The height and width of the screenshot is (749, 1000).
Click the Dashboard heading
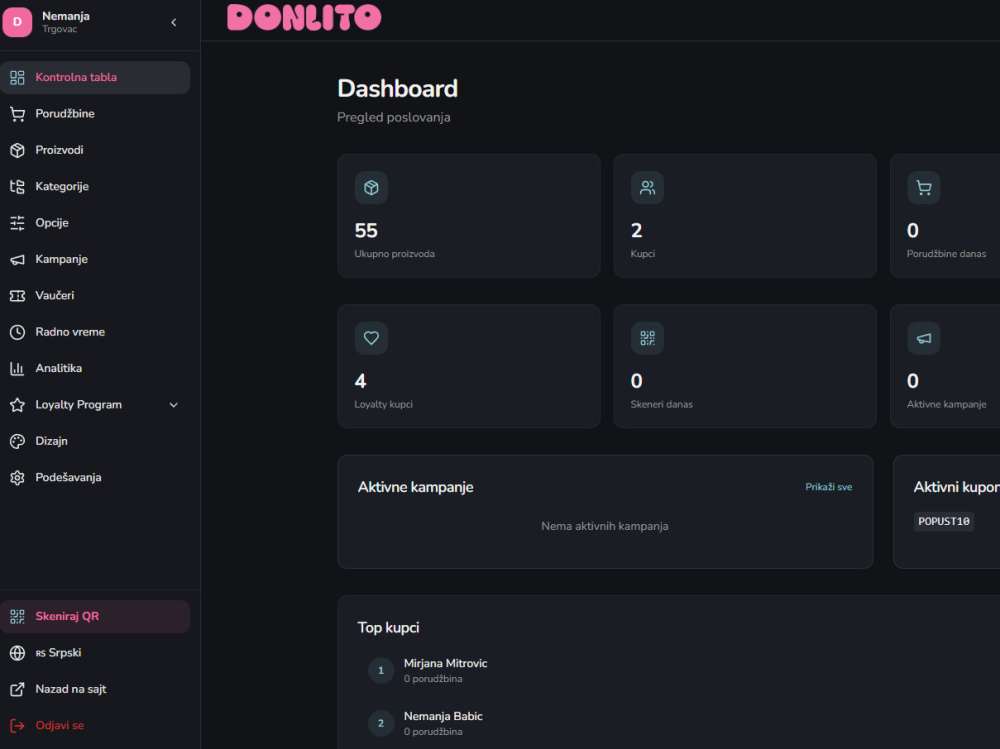(397, 89)
